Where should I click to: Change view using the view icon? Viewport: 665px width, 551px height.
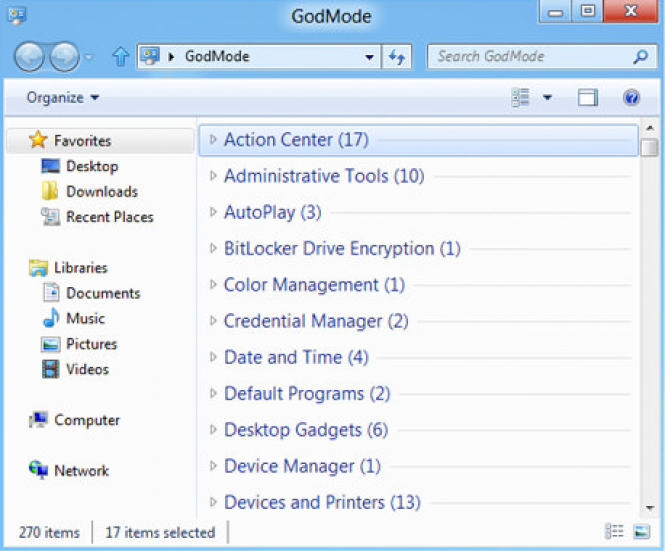520,98
